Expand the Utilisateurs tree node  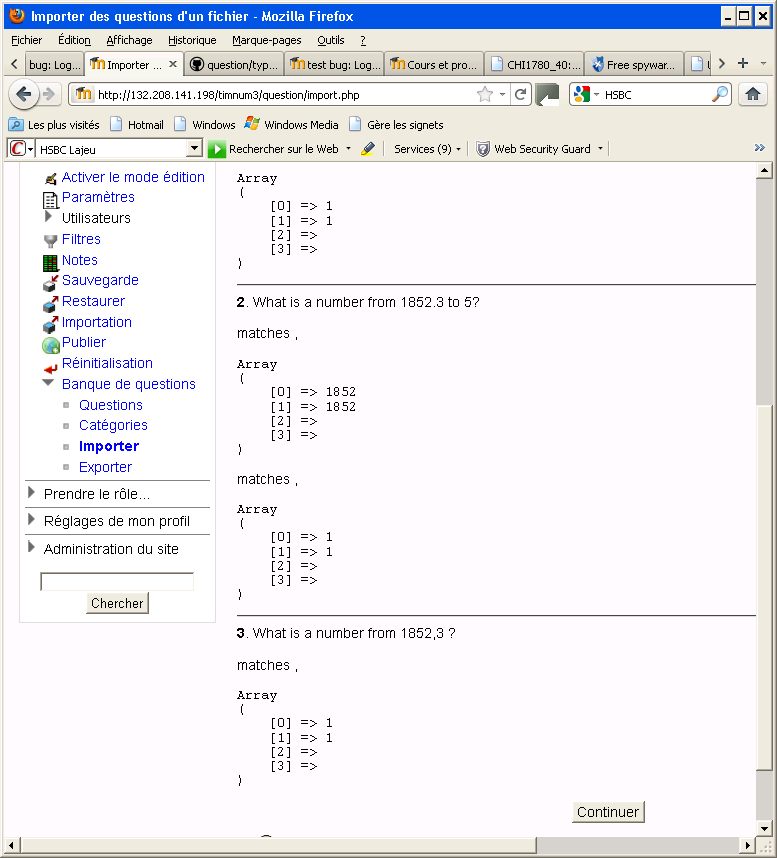click(48, 217)
